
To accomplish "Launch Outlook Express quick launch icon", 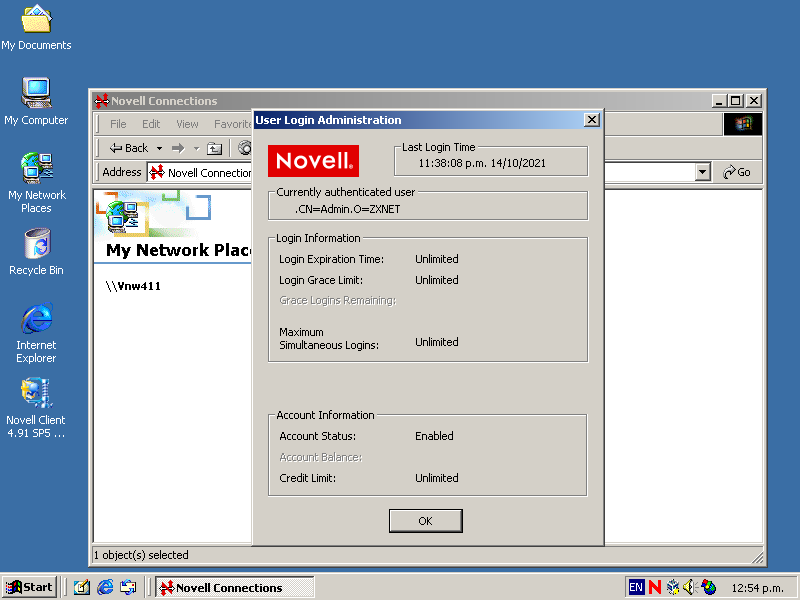I will pos(128,588).
